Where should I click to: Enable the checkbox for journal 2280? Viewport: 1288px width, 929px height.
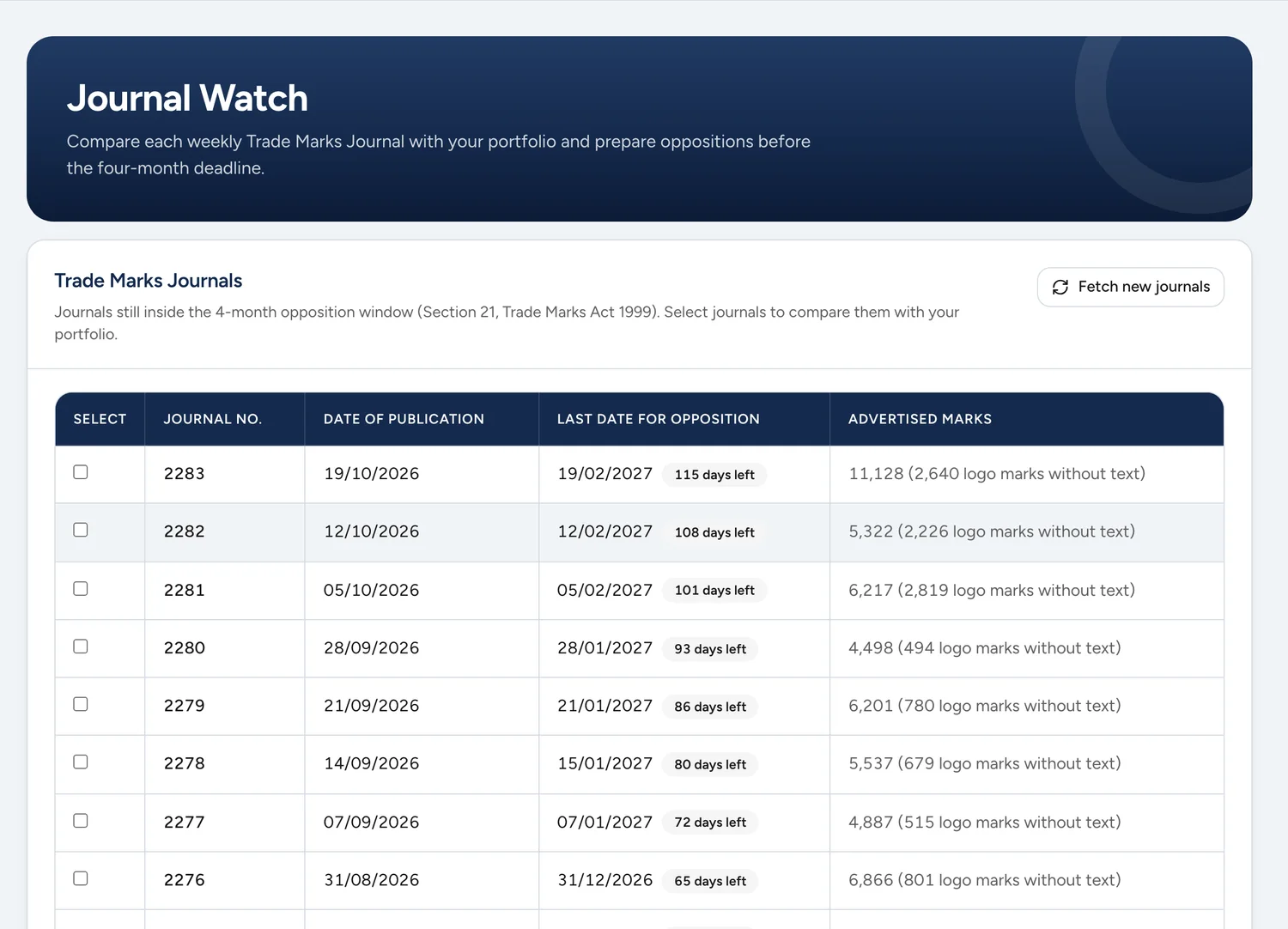(81, 647)
